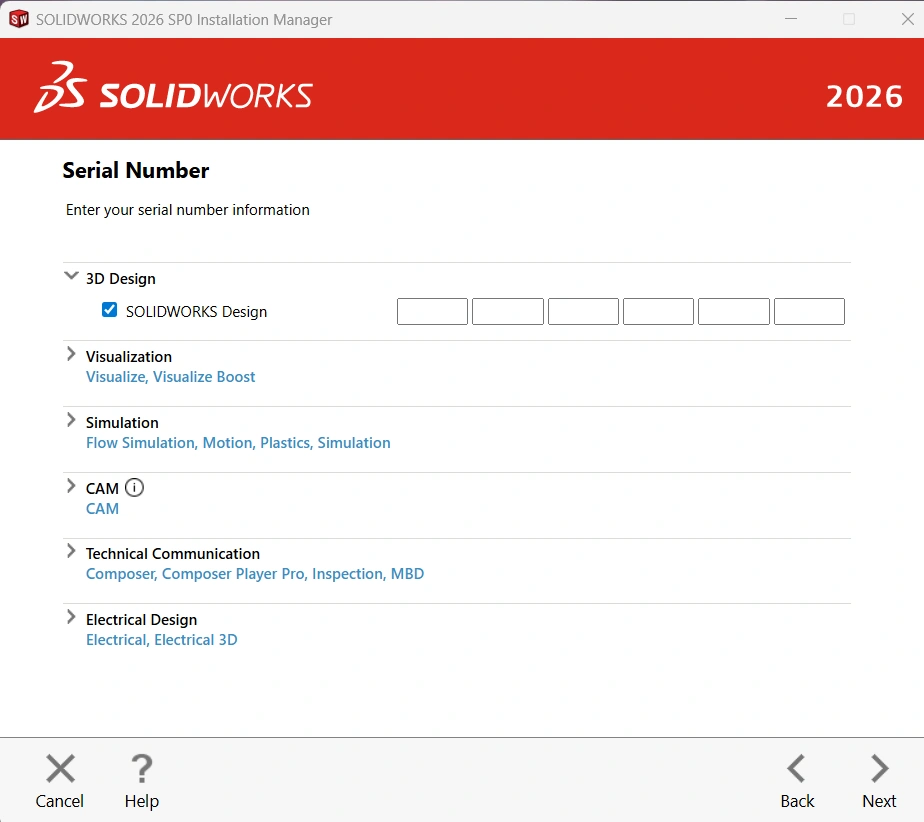Minimize the Installation Manager window
Screen dimensions: 924x822
pos(791,19)
